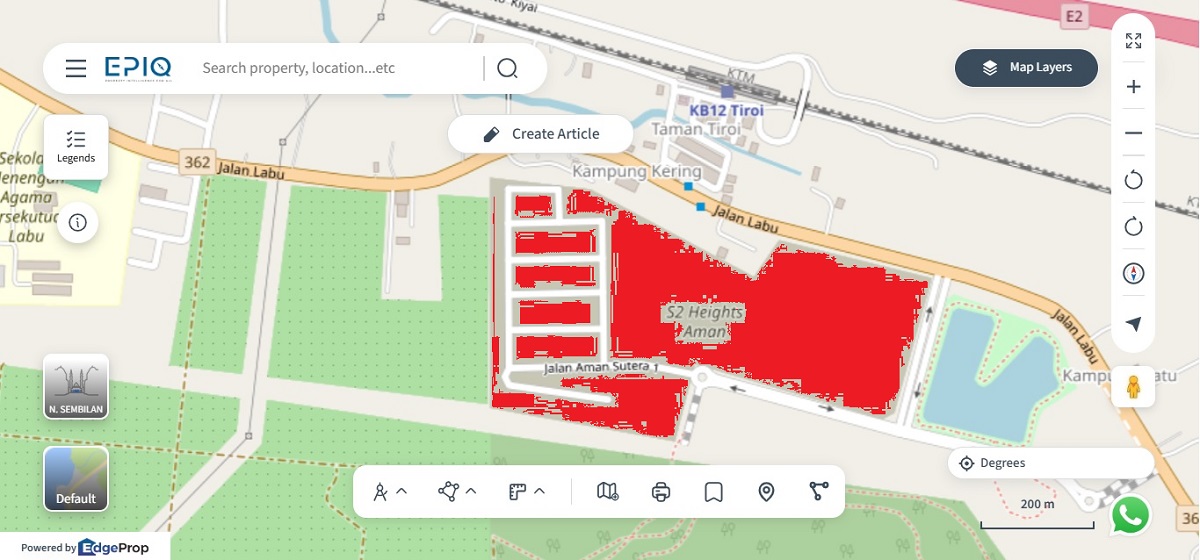Select the location pin tool
Image resolution: width=1200 pixels, height=560 pixels.
[x=766, y=491]
